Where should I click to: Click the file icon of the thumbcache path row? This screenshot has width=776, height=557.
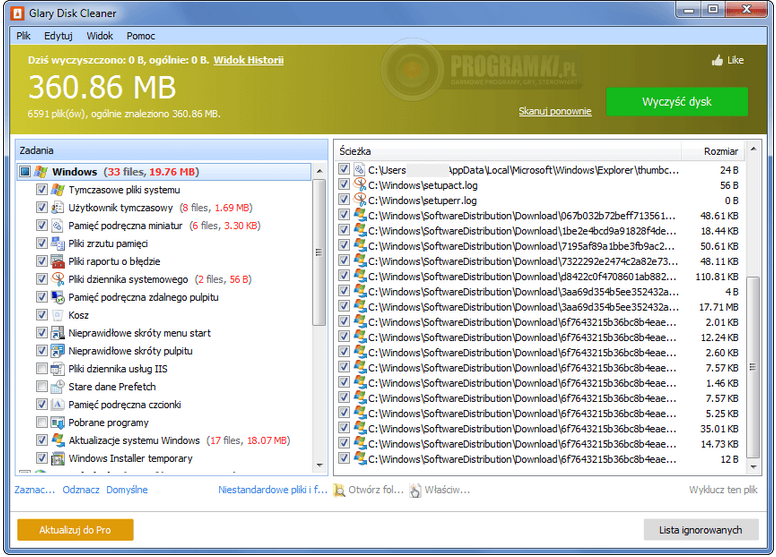click(x=360, y=170)
